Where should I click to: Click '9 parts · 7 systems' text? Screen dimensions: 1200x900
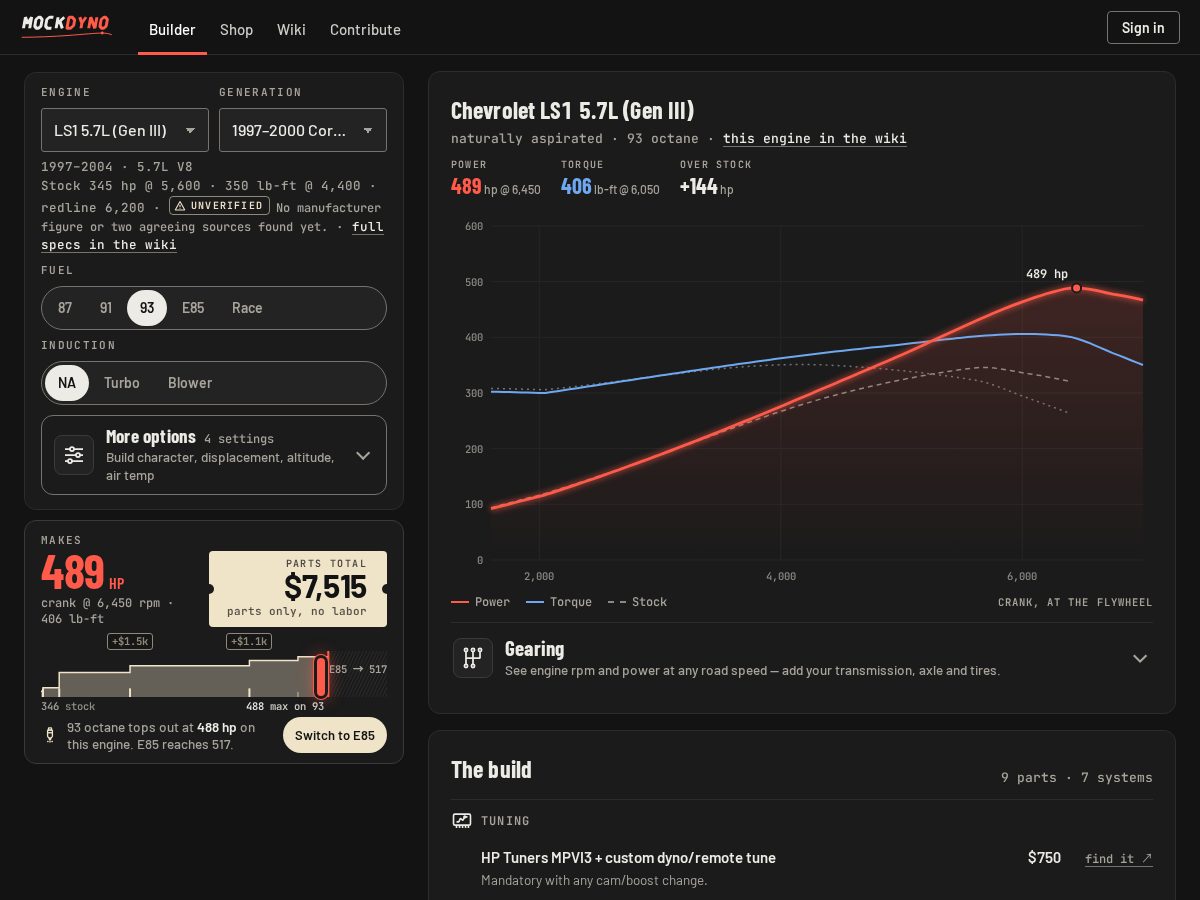[1077, 777]
